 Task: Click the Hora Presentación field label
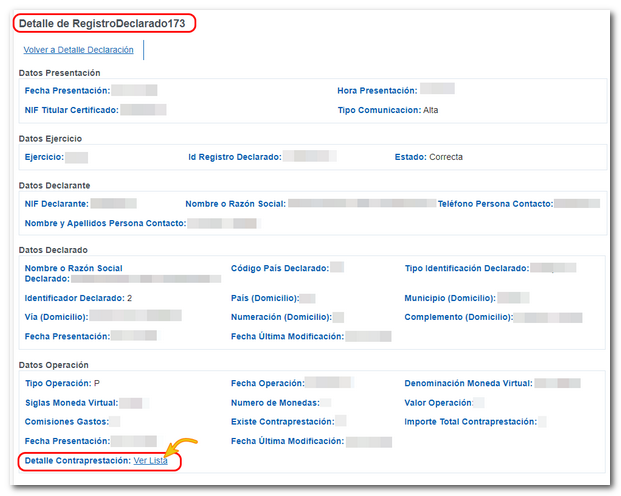click(376, 91)
